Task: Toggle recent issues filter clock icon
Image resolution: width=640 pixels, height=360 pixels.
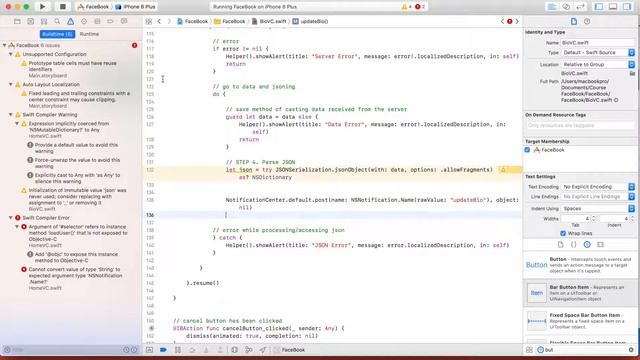Action: tap(126, 350)
